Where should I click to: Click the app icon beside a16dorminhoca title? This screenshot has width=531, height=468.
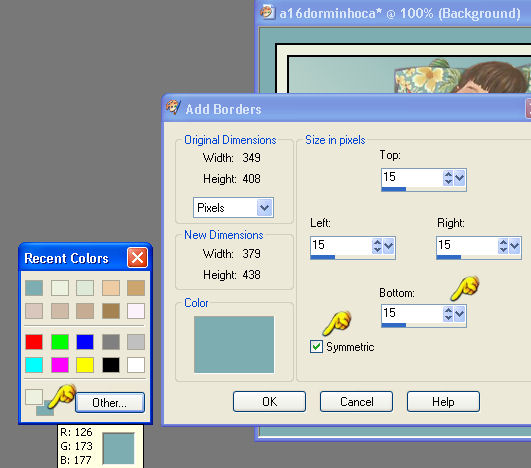click(267, 12)
